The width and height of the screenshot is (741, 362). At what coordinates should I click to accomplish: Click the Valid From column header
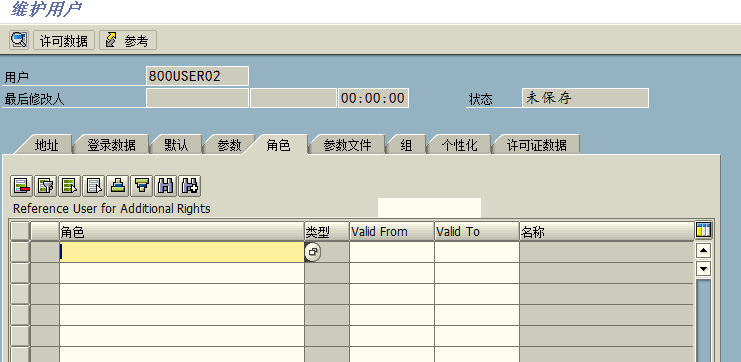coord(392,231)
